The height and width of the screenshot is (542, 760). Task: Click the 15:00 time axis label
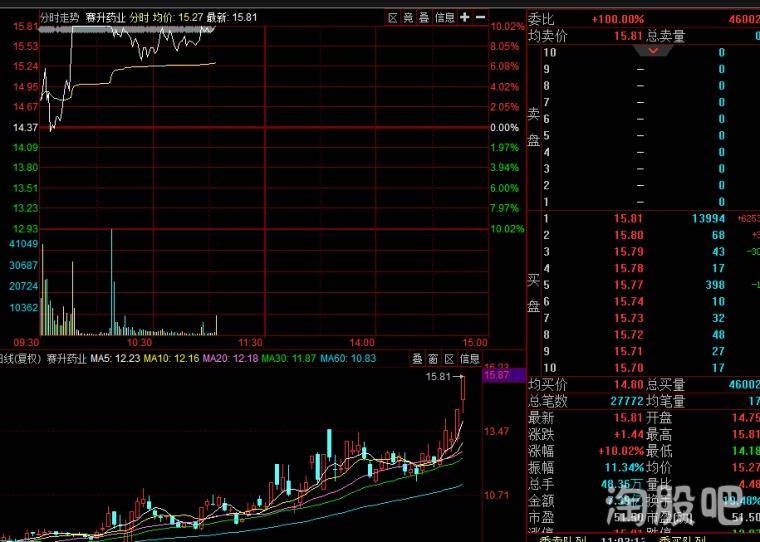pos(475,343)
